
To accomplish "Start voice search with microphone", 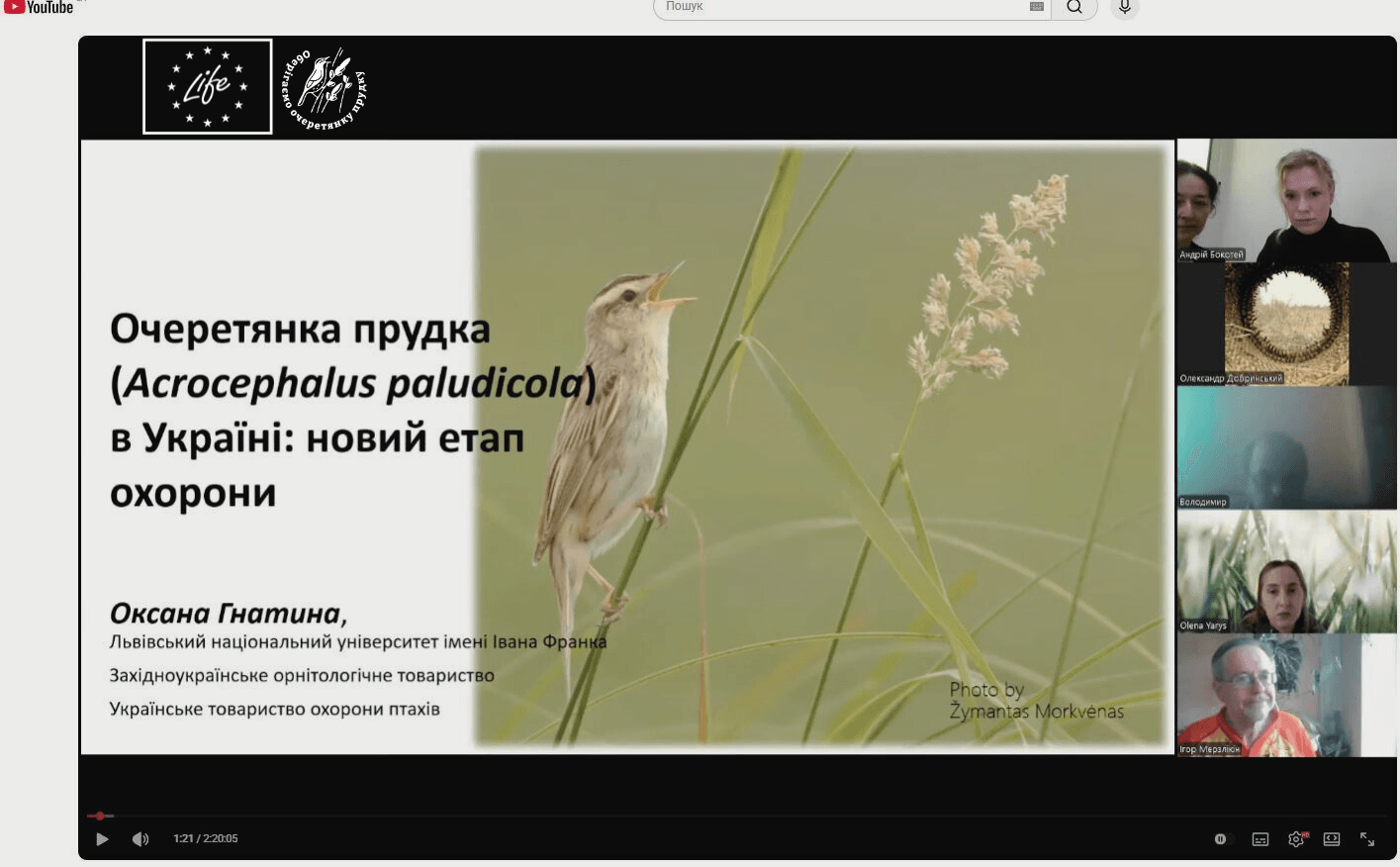I will pyautogui.click(x=1124, y=7).
